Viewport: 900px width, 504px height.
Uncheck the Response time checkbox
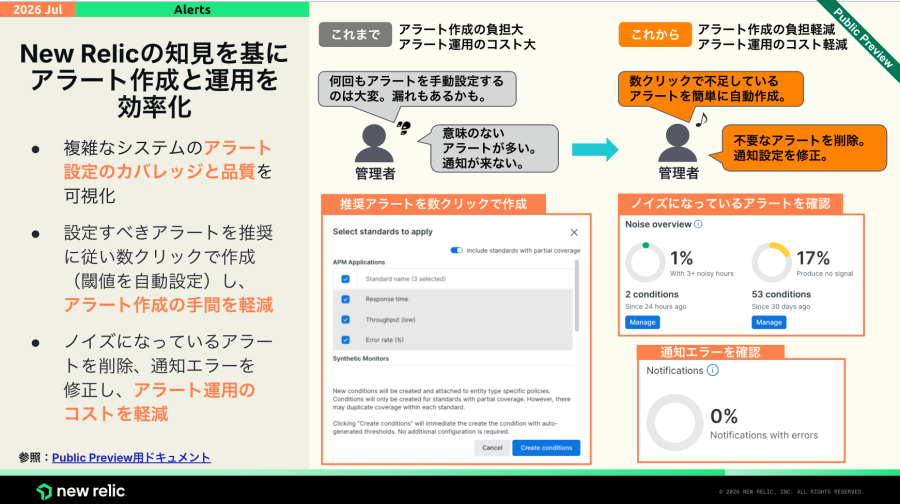point(346,299)
